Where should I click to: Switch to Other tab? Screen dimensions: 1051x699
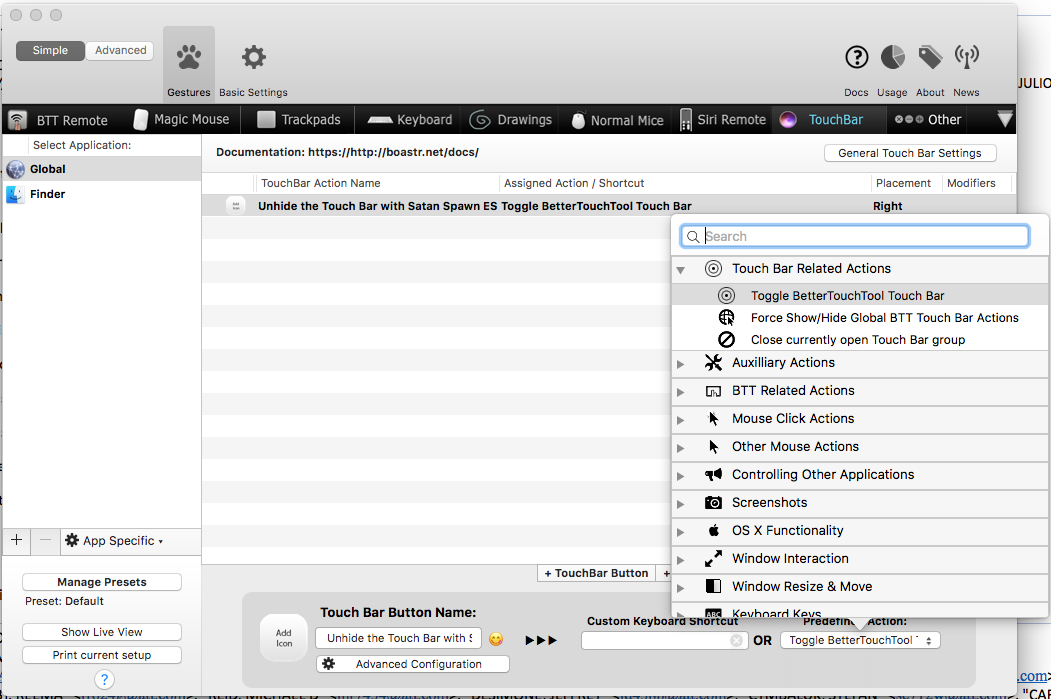(928, 119)
